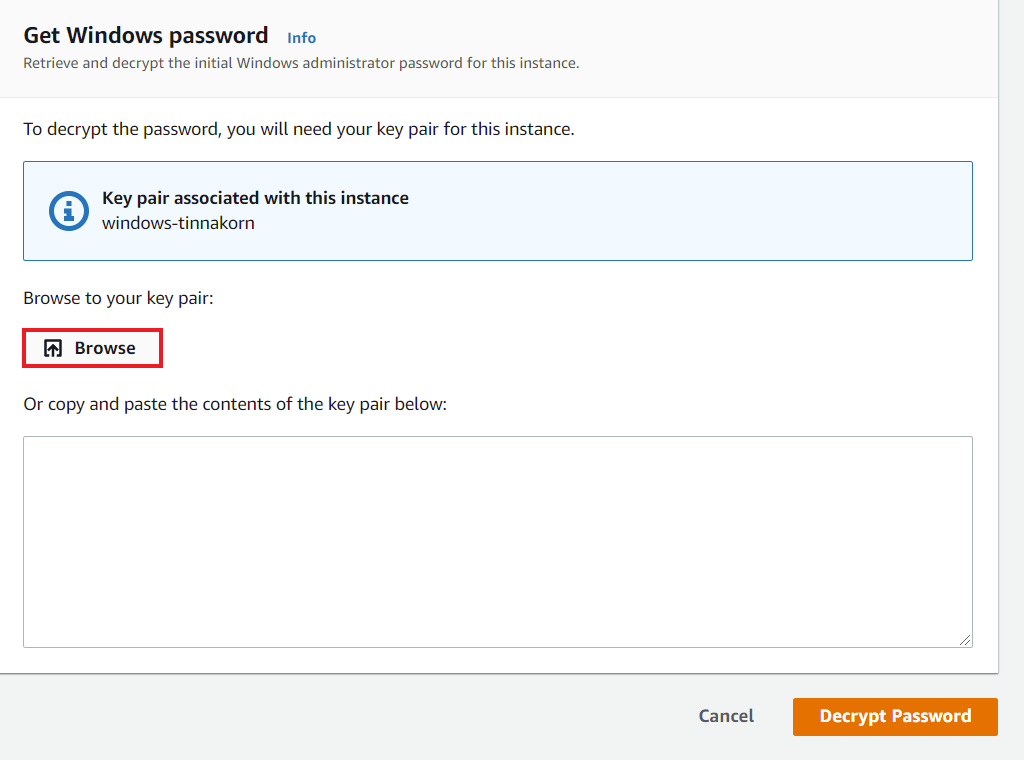Click the 'Retrieve and decrypt' description text
Screen dimensions: 1024x760
point(301,63)
